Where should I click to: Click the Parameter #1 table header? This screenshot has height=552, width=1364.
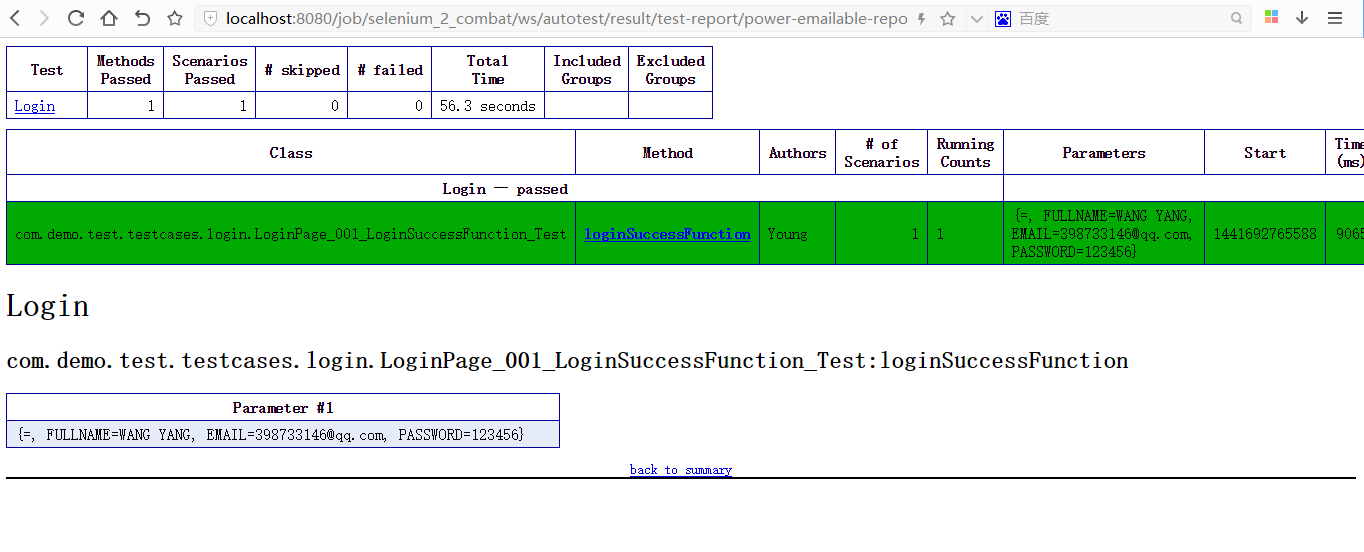pyautogui.click(x=283, y=408)
